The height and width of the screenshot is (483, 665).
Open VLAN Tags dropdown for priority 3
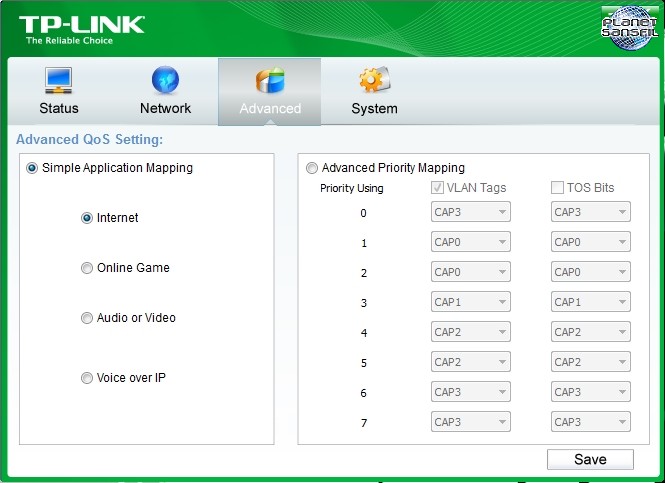point(471,302)
